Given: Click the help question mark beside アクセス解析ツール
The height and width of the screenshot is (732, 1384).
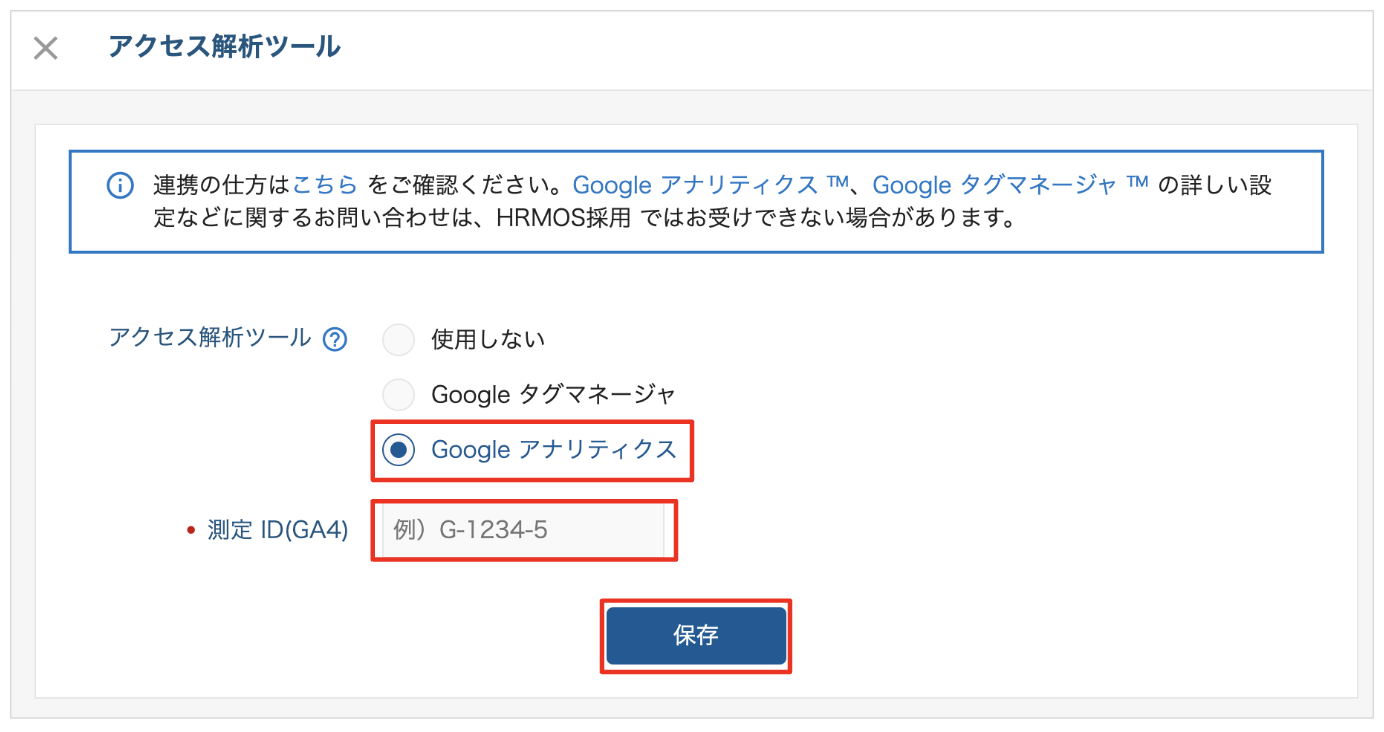Looking at the screenshot, I should coord(335,340).
